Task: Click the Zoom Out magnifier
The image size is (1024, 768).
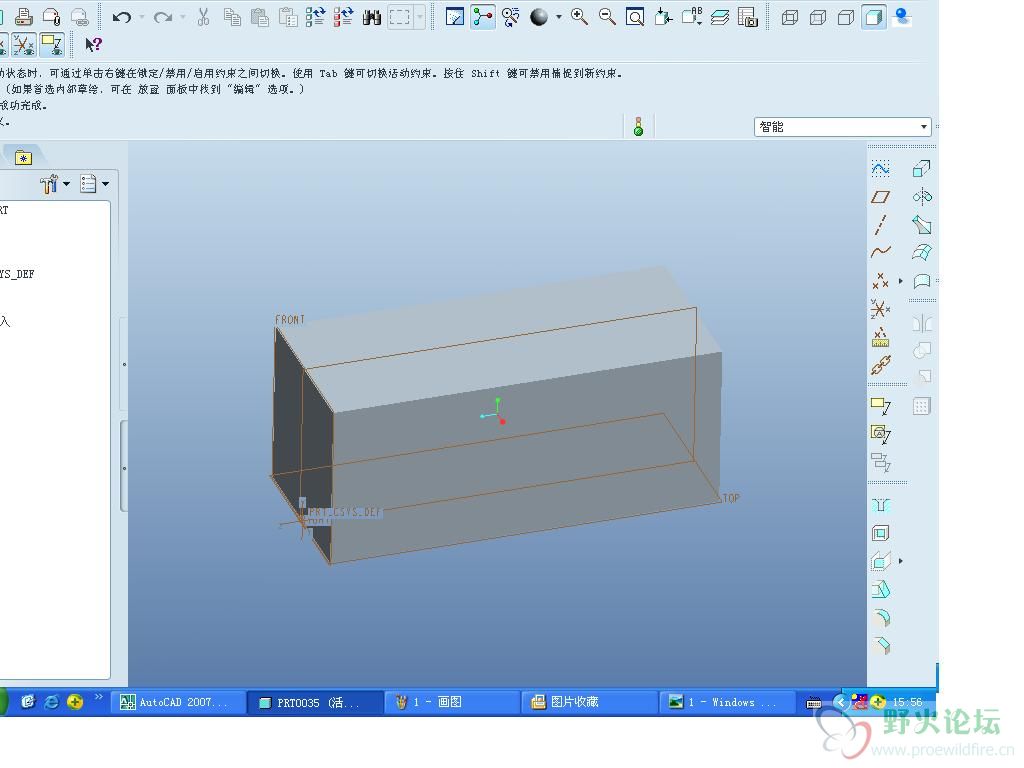Action: (607, 17)
